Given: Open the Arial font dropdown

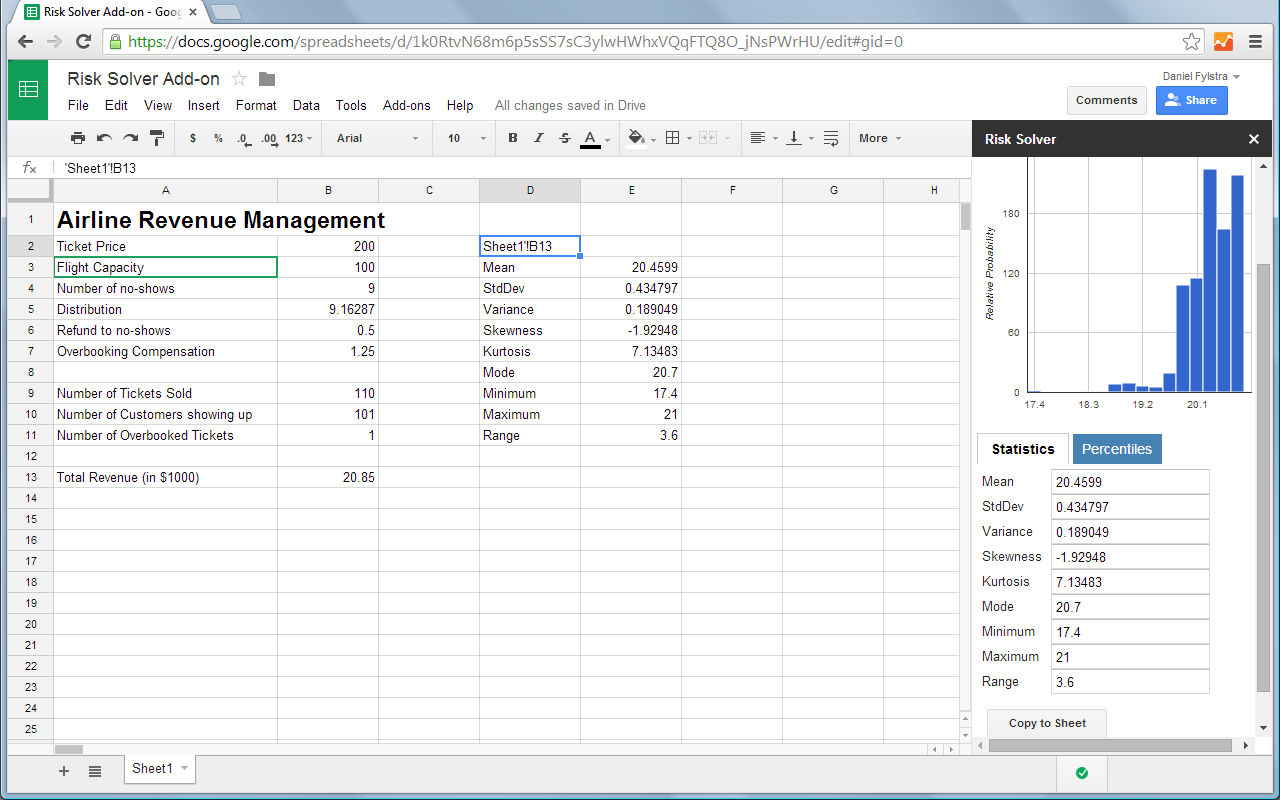Looking at the screenshot, I should (x=377, y=138).
